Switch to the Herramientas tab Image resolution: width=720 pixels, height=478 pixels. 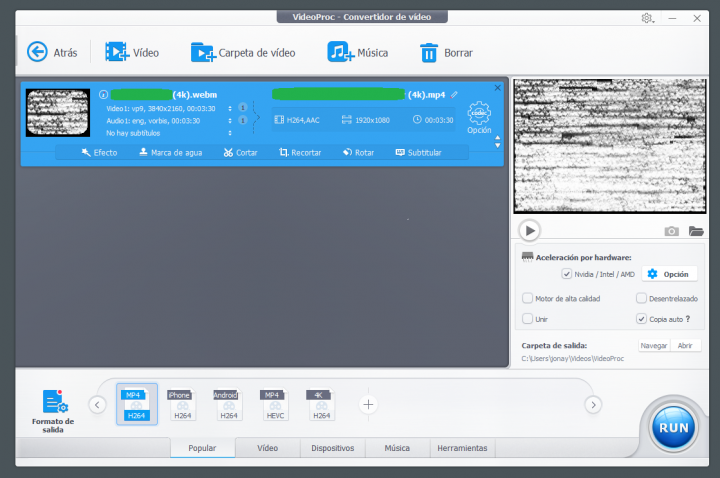pyautogui.click(x=462, y=448)
